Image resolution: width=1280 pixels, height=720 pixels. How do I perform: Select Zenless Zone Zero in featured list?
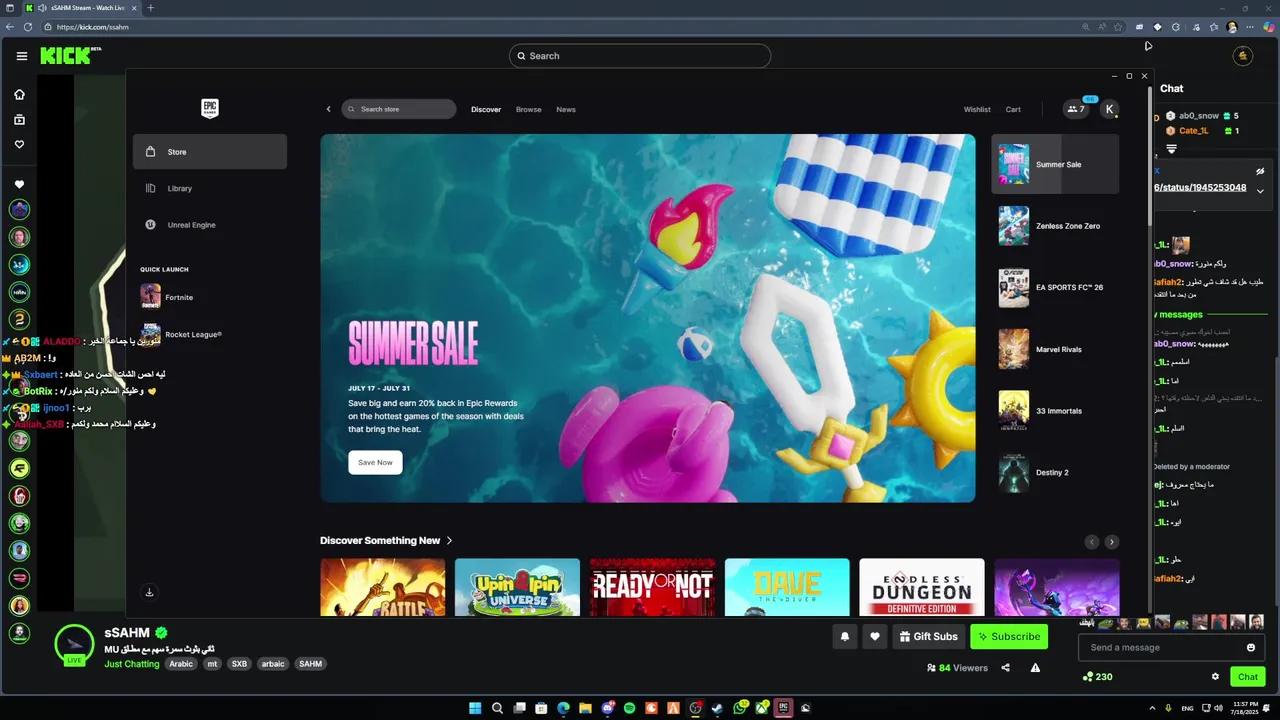click(x=1055, y=226)
